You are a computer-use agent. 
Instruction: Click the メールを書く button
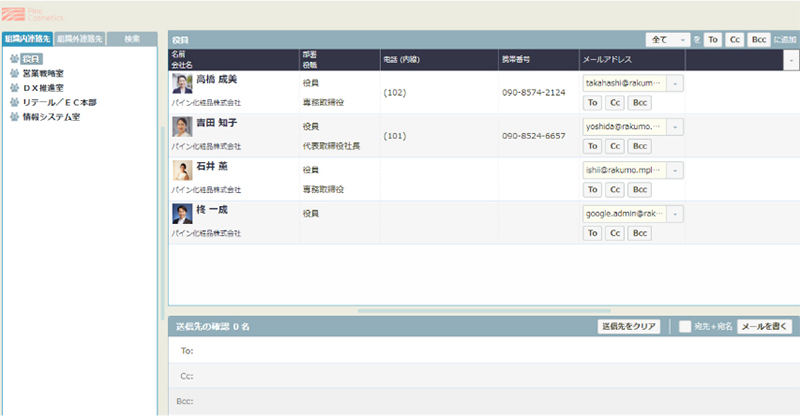click(x=764, y=326)
